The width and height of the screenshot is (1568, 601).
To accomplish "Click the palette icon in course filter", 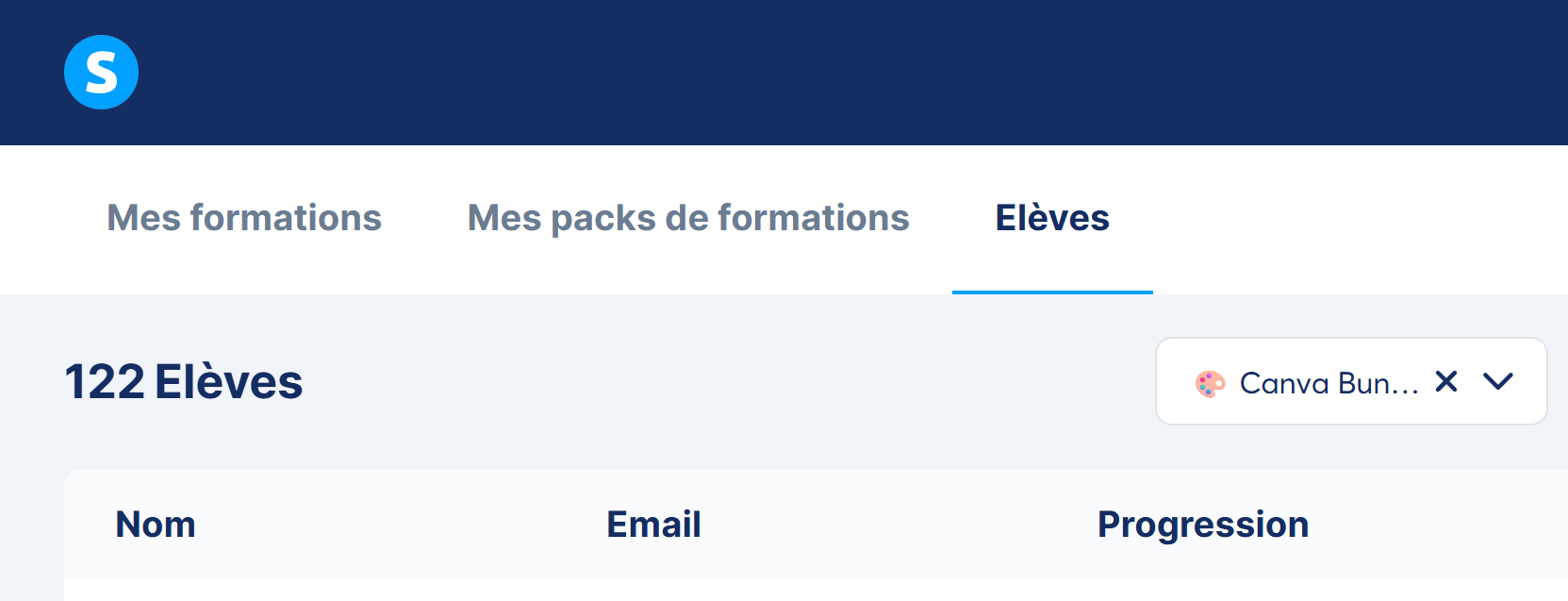I will (x=1210, y=383).
